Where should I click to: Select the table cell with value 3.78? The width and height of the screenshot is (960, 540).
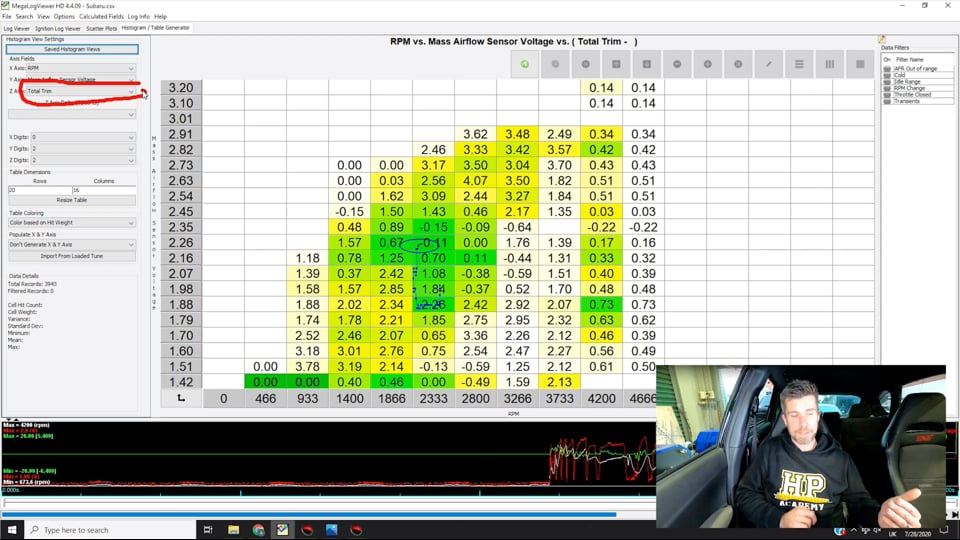(x=307, y=366)
